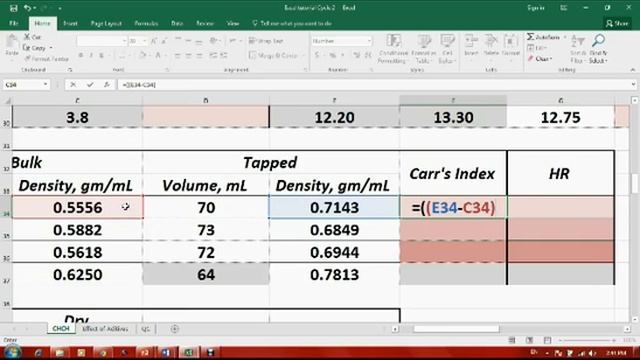Open the Merge & Center dropdown arrow

click(304, 55)
